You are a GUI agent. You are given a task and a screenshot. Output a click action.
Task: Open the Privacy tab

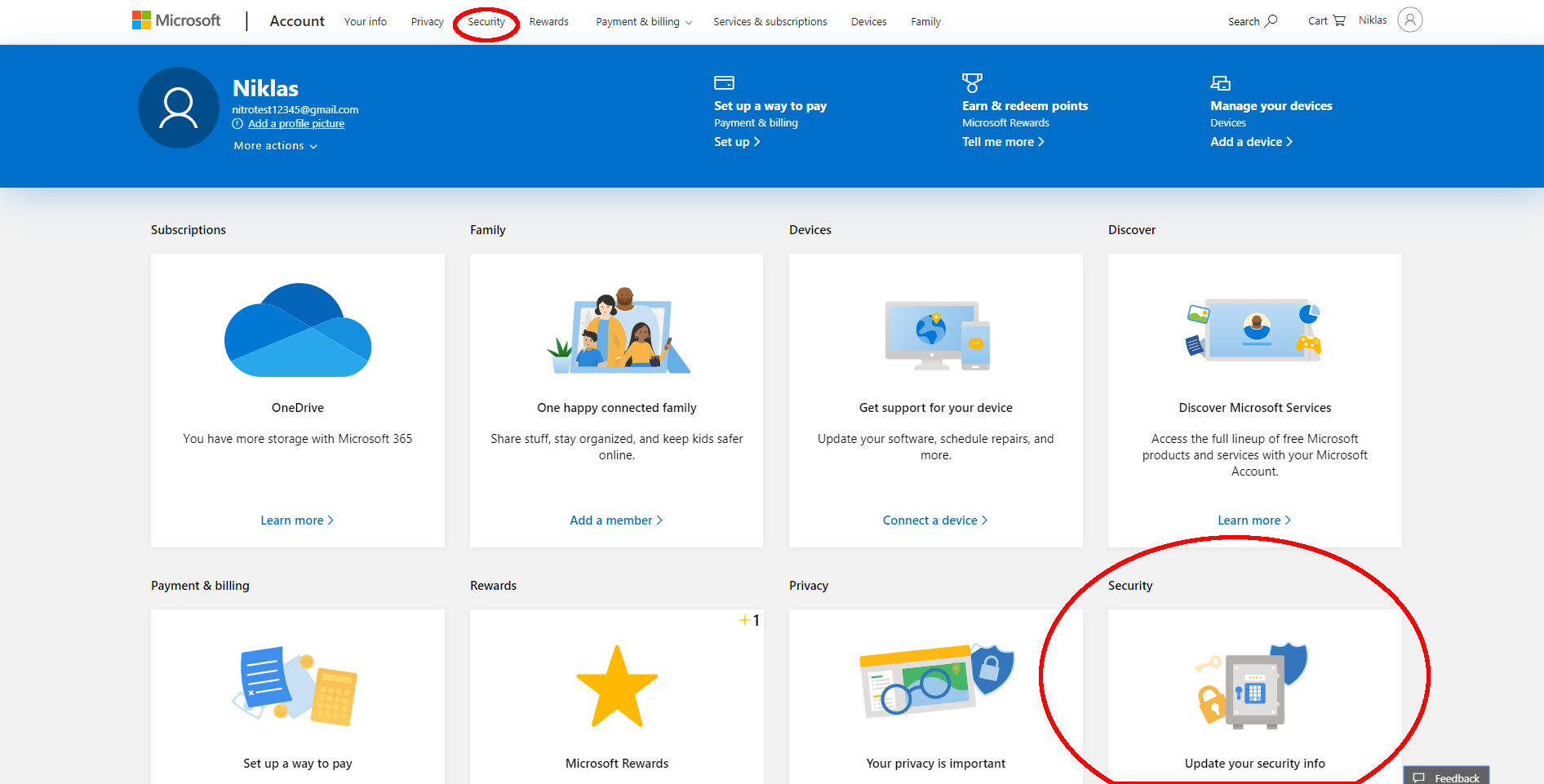click(x=428, y=22)
